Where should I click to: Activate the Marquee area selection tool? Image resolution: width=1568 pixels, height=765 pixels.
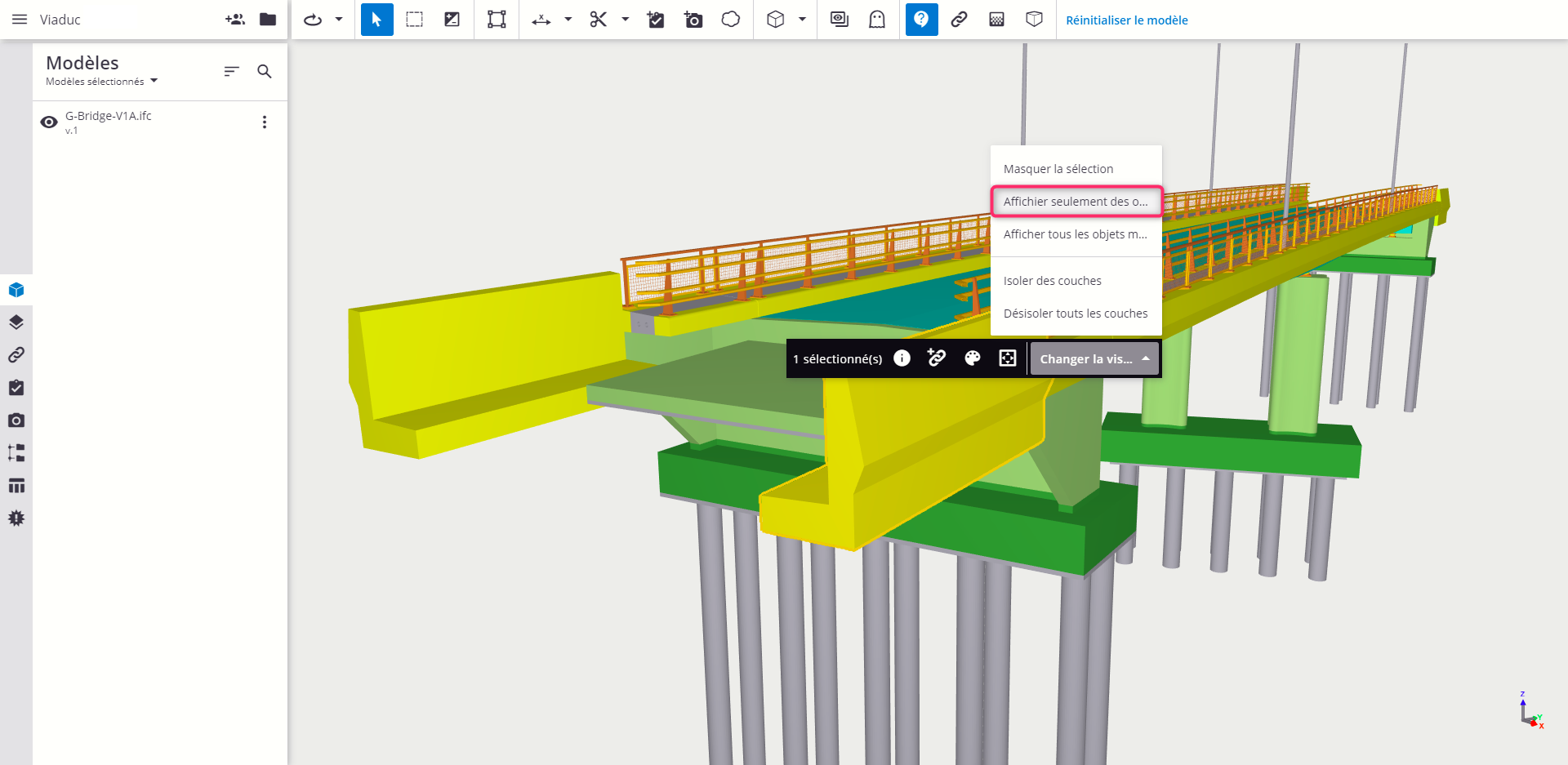click(x=414, y=20)
